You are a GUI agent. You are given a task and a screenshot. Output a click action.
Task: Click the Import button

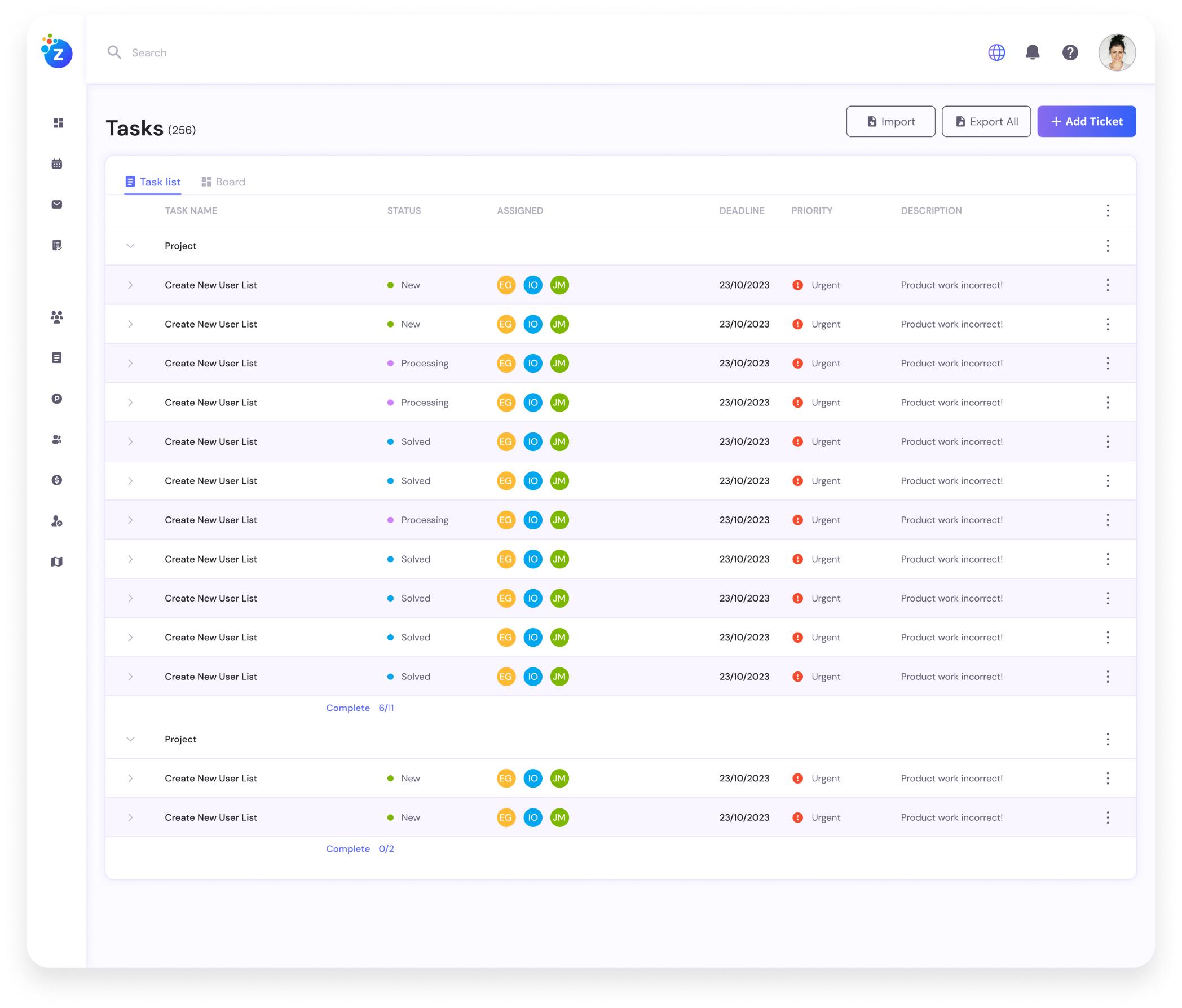pos(890,121)
